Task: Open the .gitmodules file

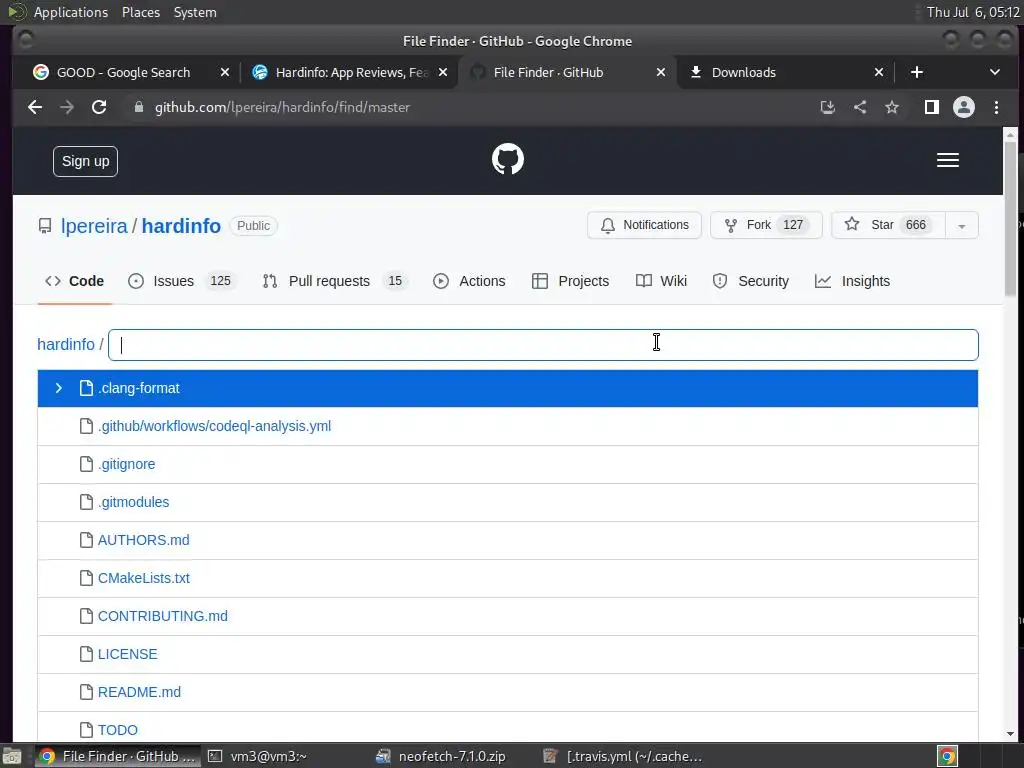Action: pyautogui.click(x=133, y=502)
